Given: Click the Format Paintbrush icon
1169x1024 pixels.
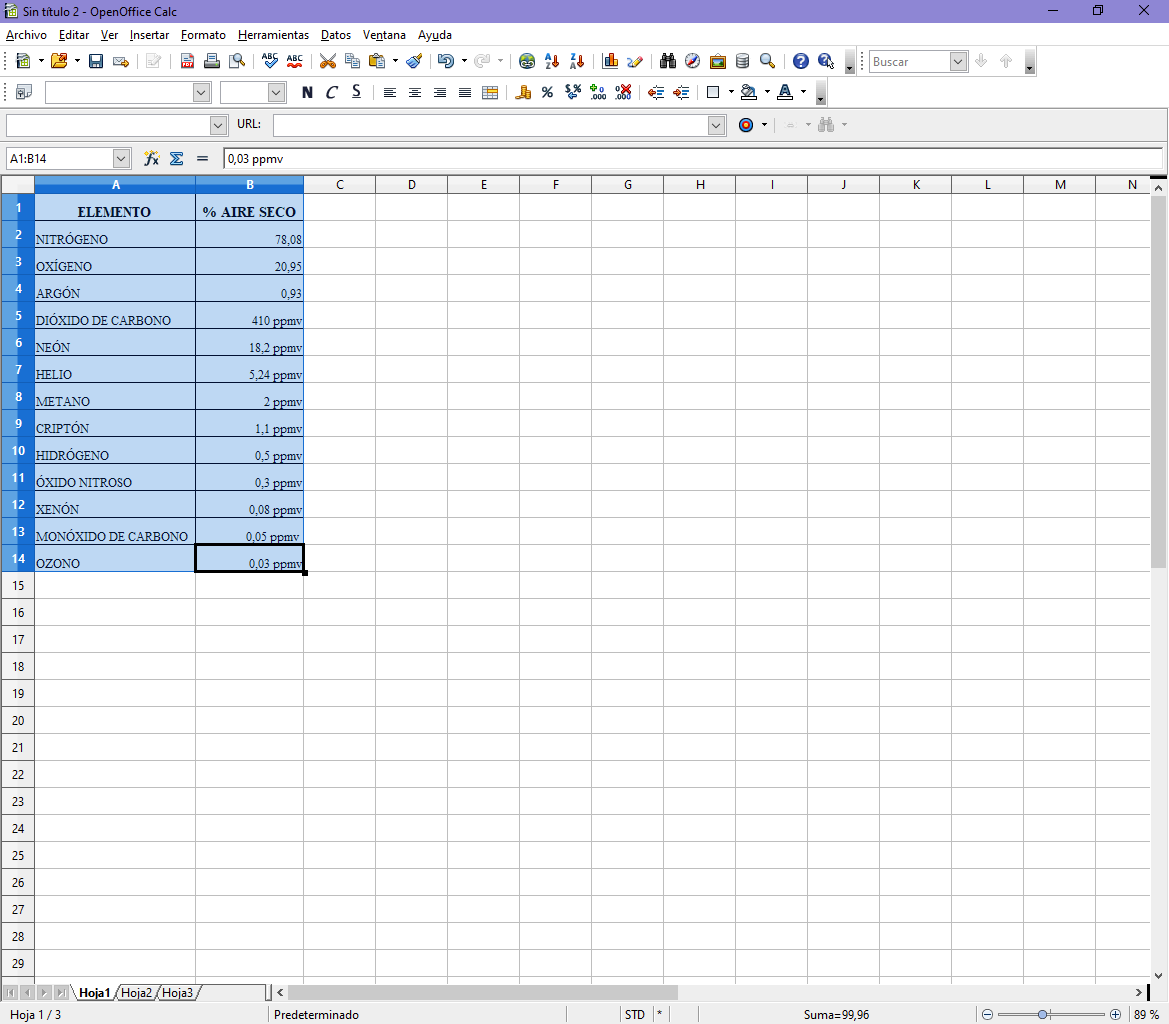Looking at the screenshot, I should click(x=414, y=61).
